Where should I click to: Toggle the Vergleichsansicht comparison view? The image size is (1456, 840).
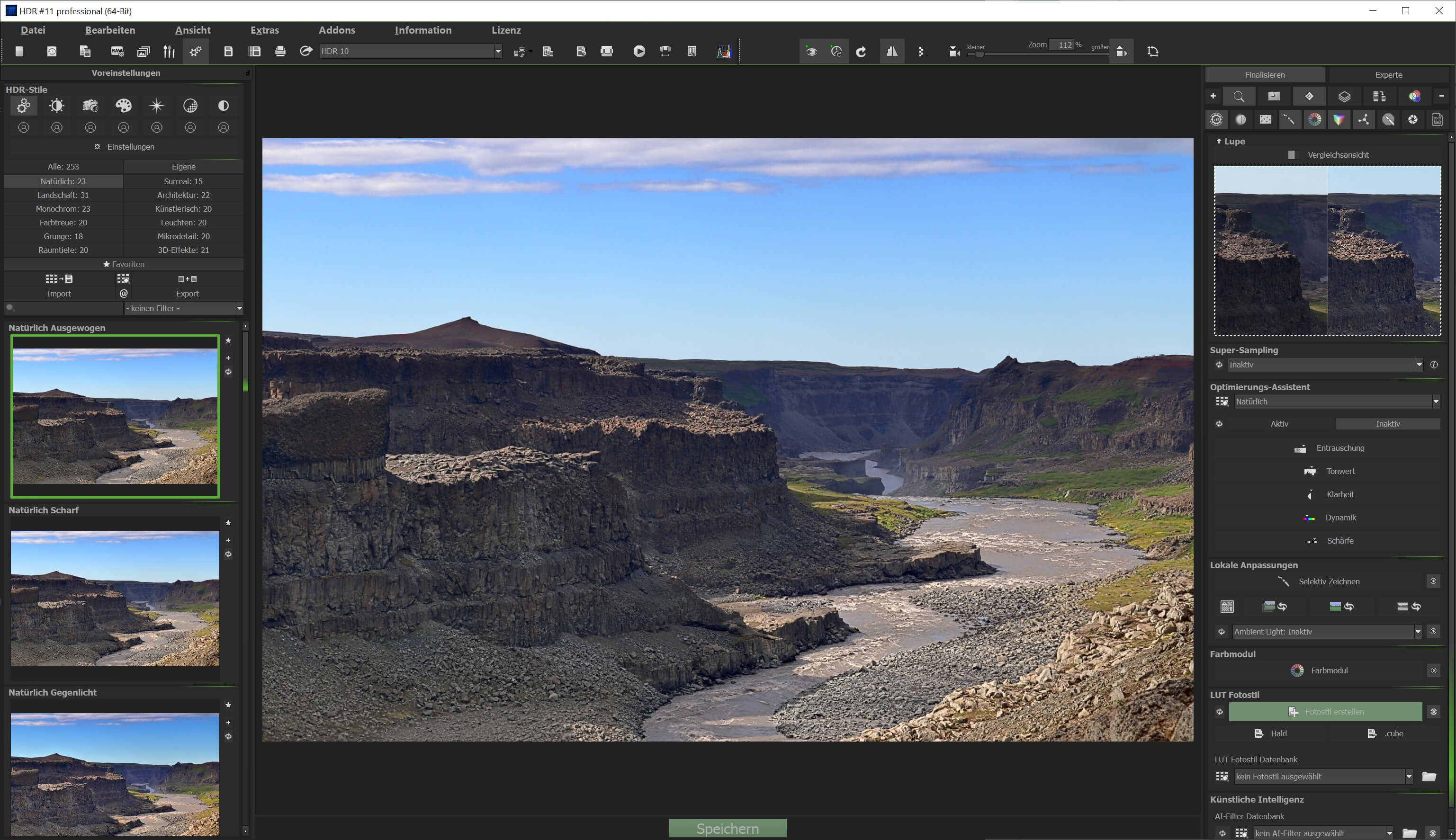(x=1292, y=155)
